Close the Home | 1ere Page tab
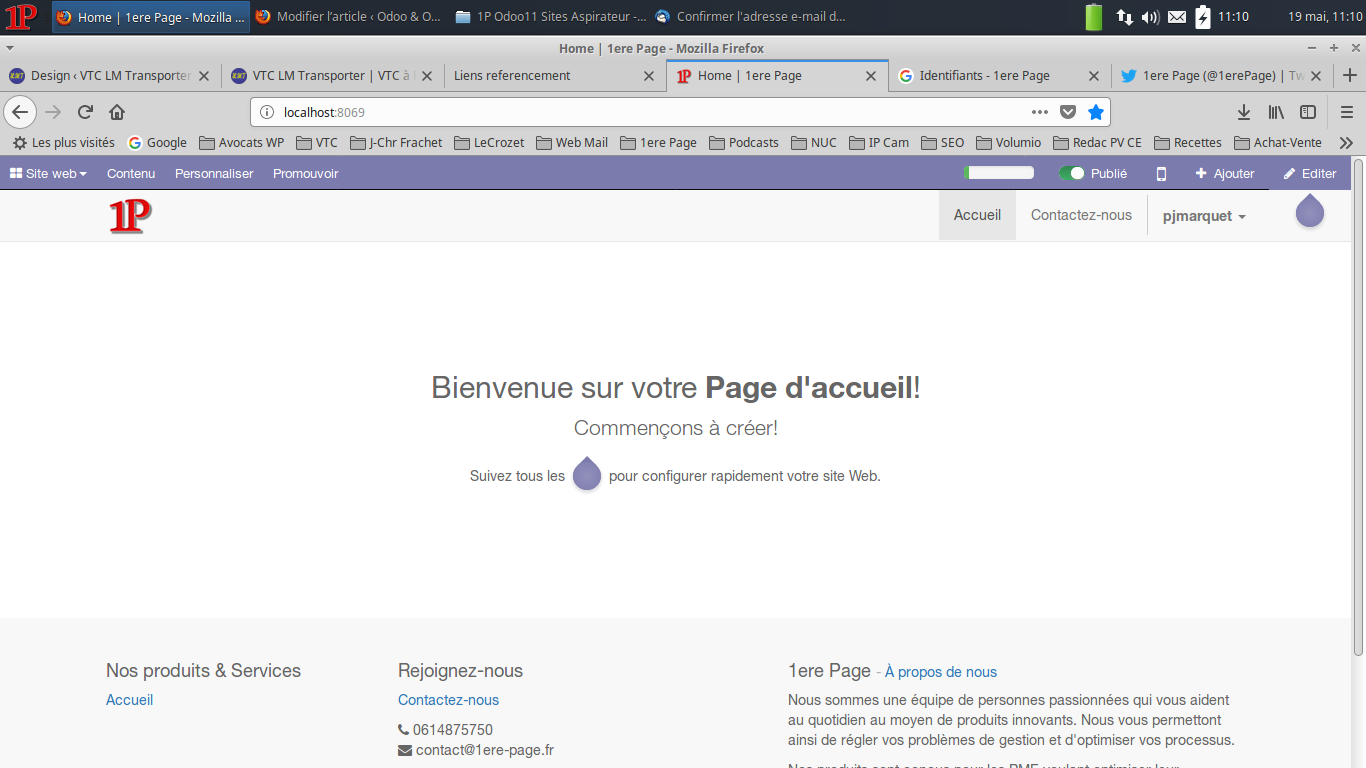The width and height of the screenshot is (1366, 768). click(x=870, y=76)
